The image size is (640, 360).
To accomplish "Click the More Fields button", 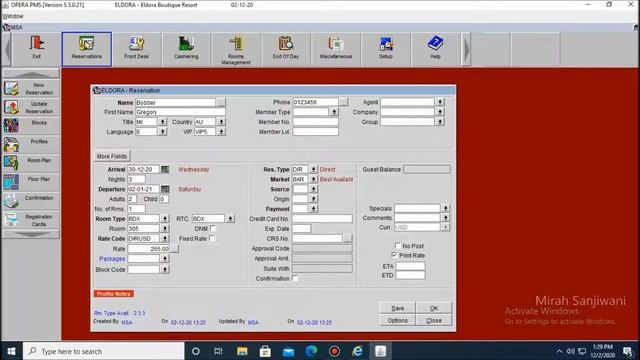I will tap(112, 156).
